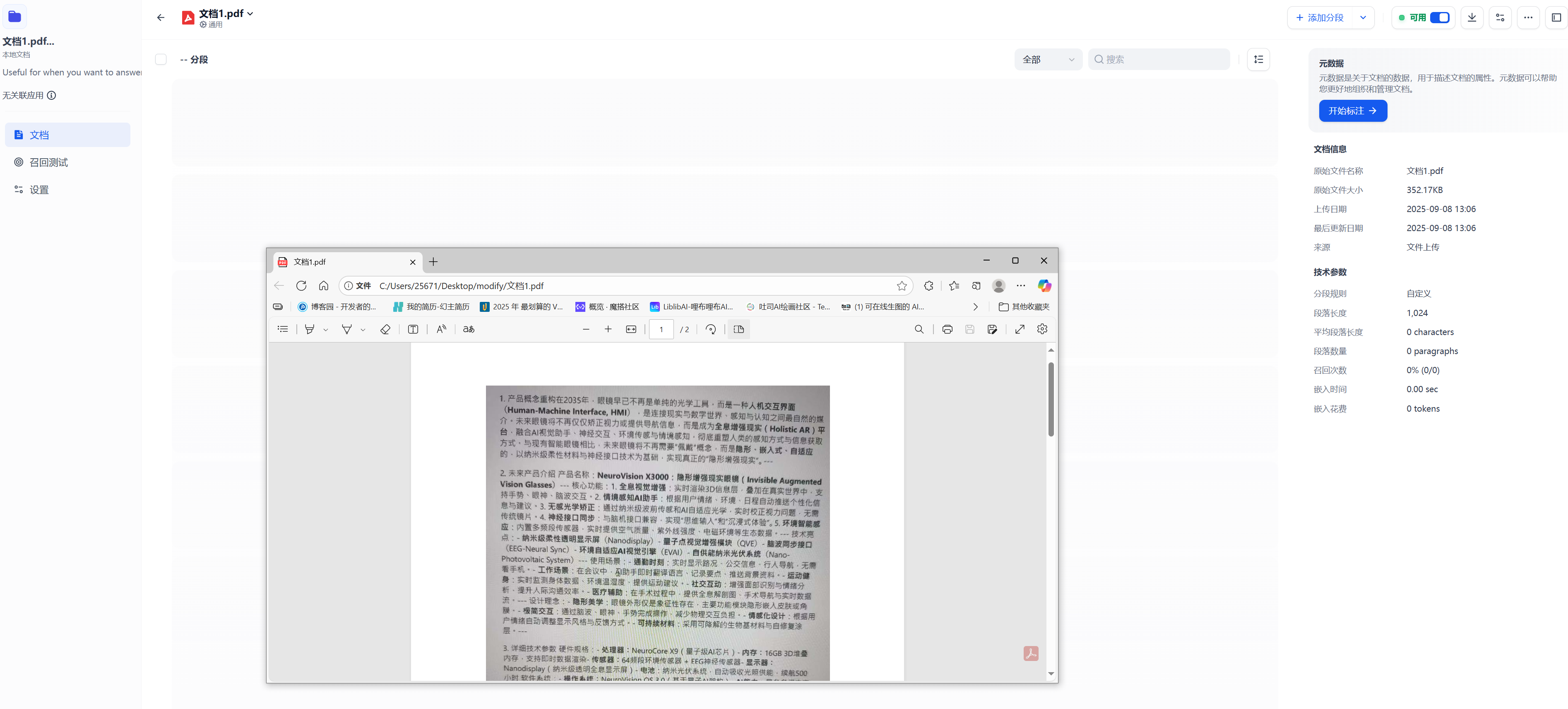Screen dimensions: 1568x709
Task: Click the Copilot icon in Edge
Action: point(1044,286)
